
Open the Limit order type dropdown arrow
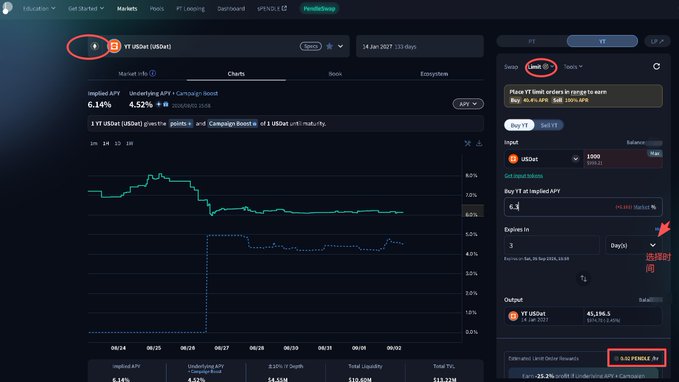(x=552, y=66)
